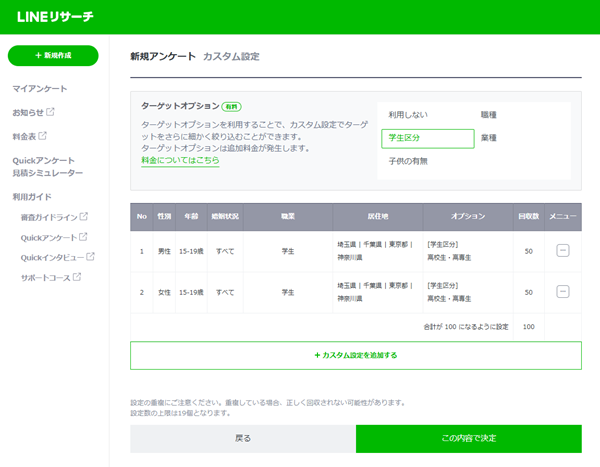This screenshot has width=600, height=467.
Task: Click external icon beside Quickアンケート guide
Action: click(83, 237)
